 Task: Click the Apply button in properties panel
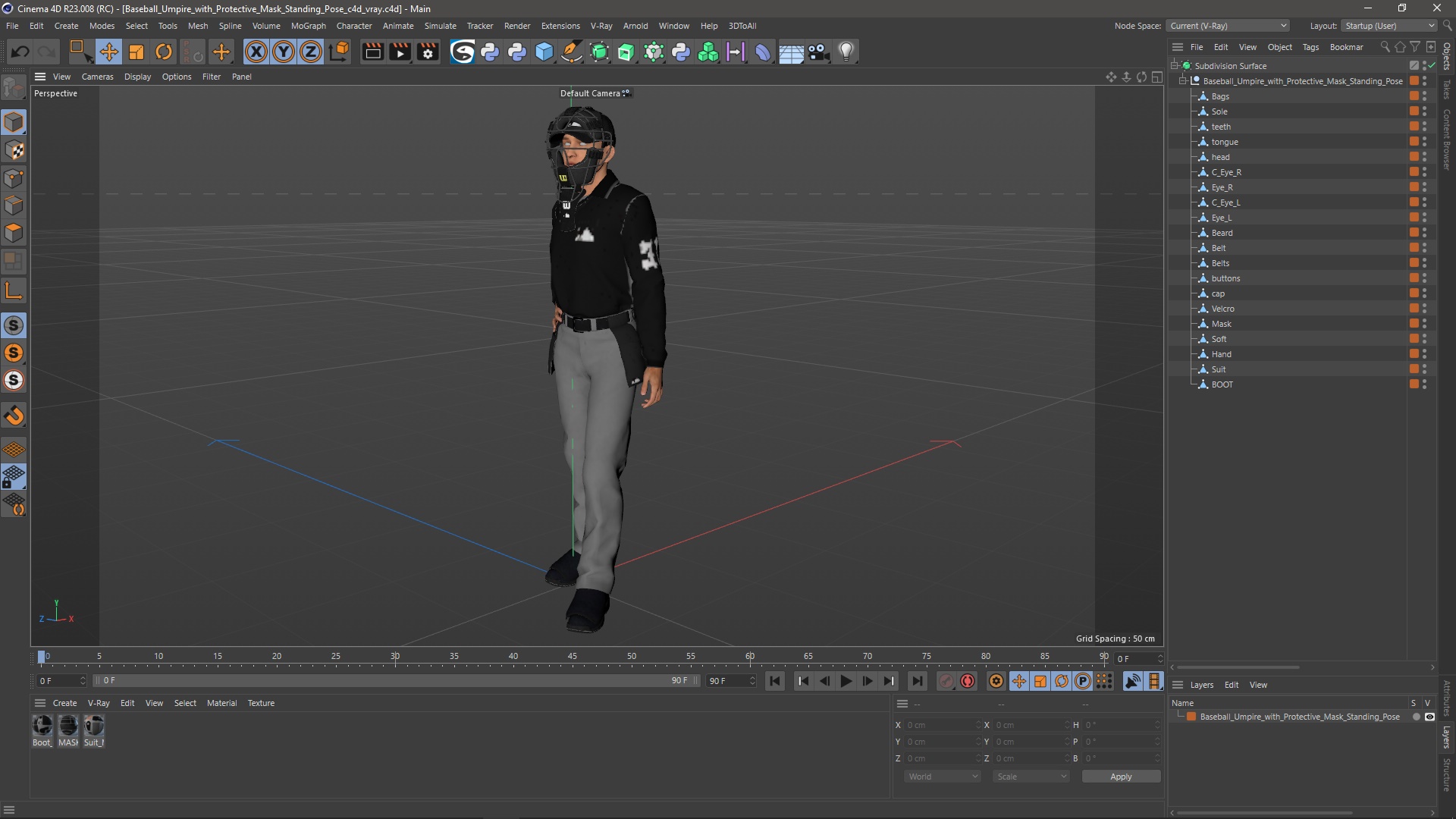pos(1121,776)
